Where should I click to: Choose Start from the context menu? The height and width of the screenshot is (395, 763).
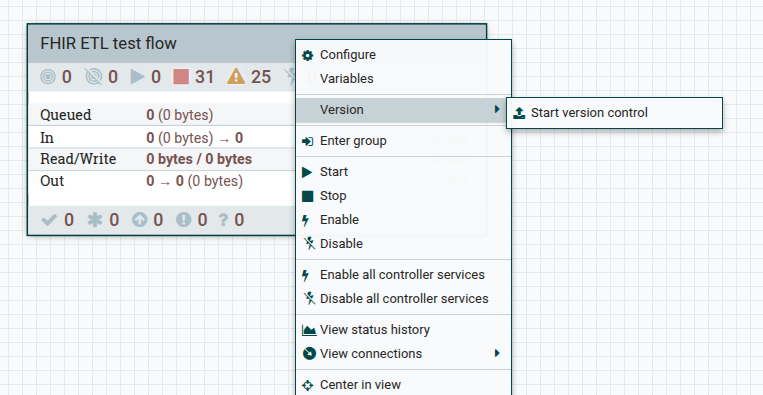404,172
